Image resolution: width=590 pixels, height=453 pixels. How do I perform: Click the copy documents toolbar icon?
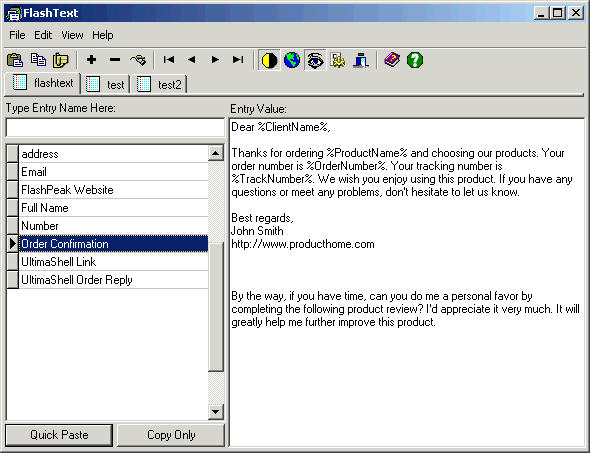pos(38,60)
